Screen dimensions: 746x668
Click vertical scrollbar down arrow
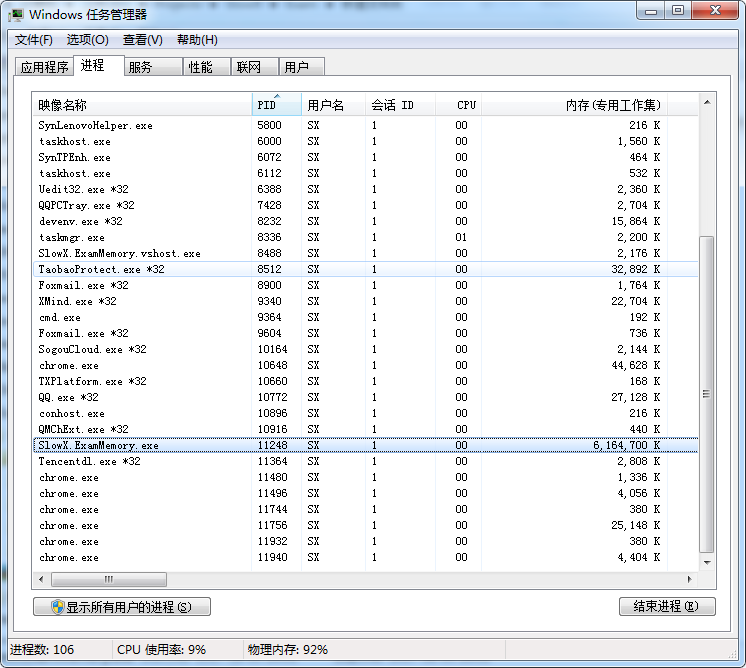click(x=707, y=562)
